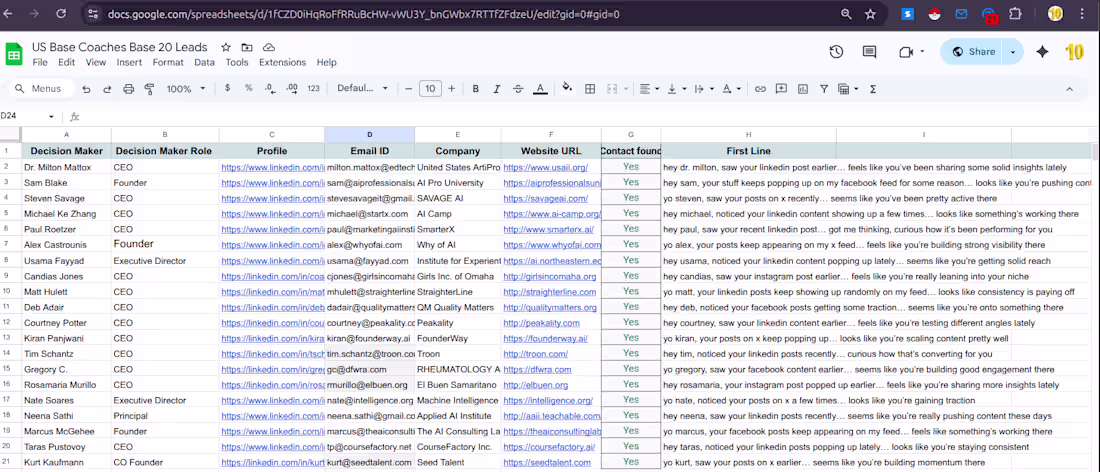
Task: Insert a comment
Action: 781,89
